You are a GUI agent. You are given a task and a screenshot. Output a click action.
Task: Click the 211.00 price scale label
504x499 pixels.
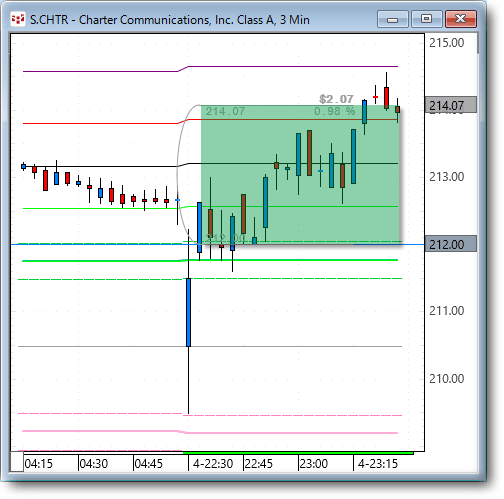click(x=446, y=311)
